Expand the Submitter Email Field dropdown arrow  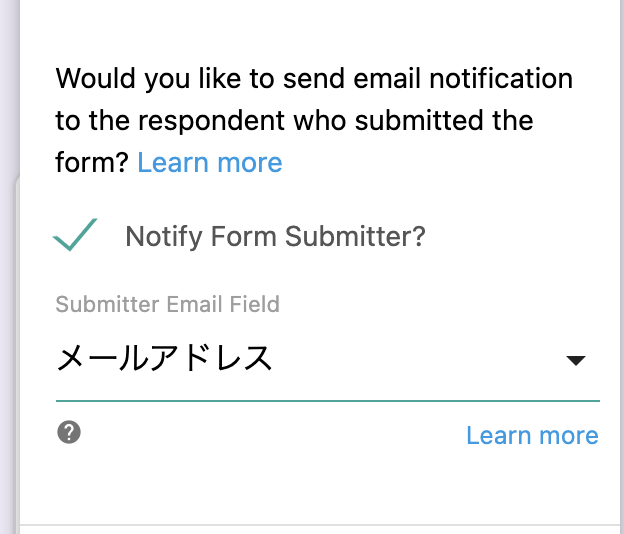576,360
